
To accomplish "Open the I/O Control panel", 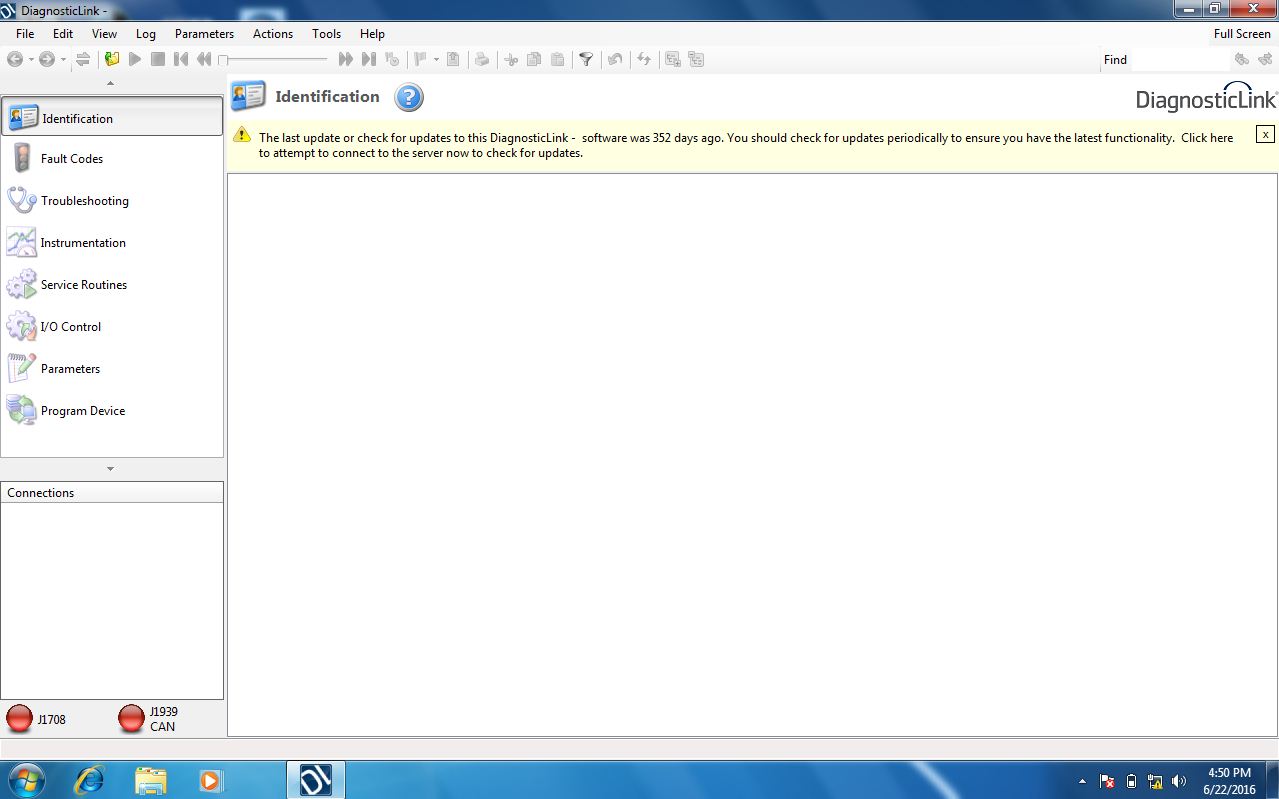I will click(x=112, y=327).
